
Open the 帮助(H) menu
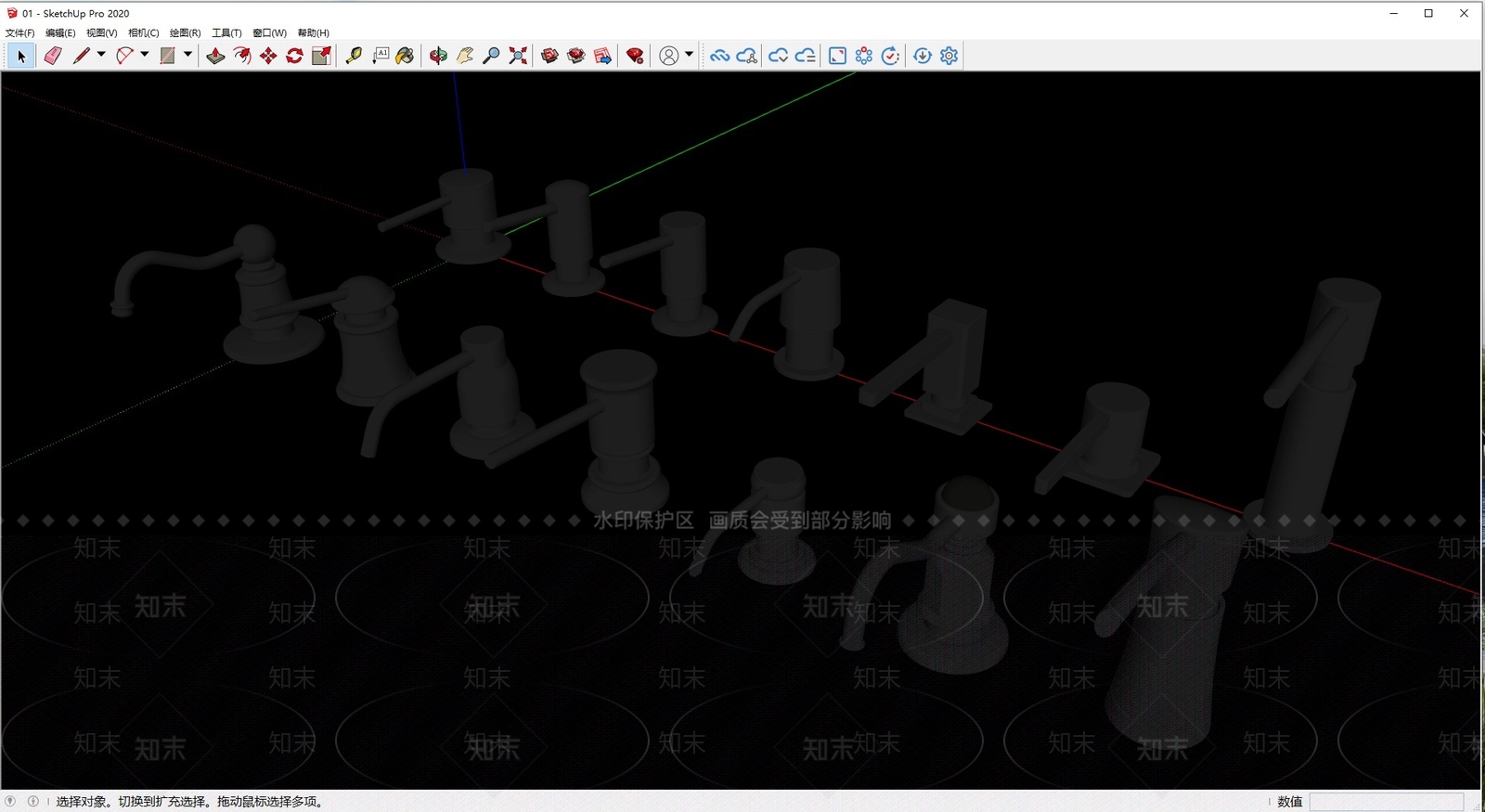(313, 32)
